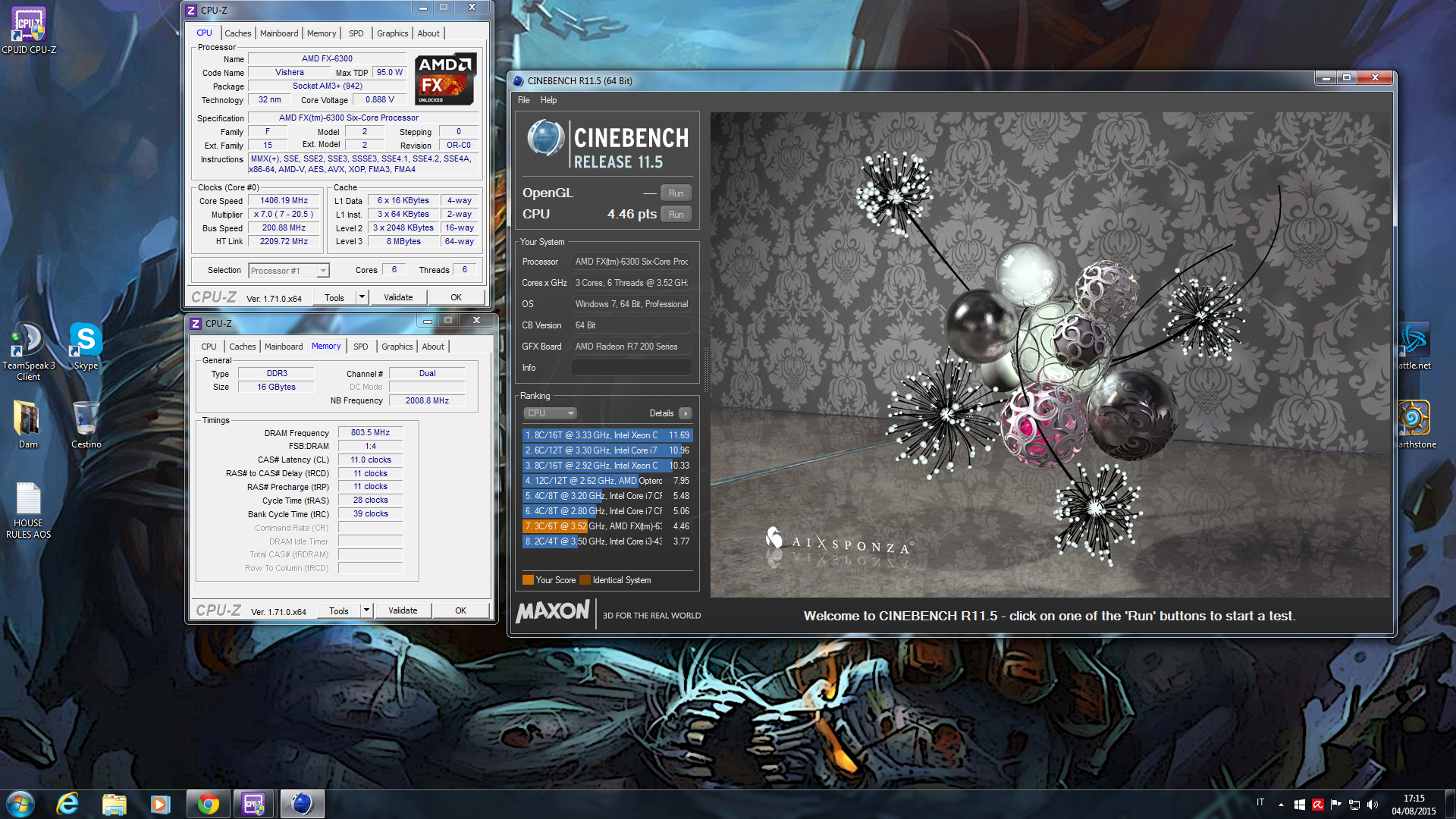Click the Core Speed value 1406.19 MHz
This screenshot has width=1456, height=819.
pos(284,201)
